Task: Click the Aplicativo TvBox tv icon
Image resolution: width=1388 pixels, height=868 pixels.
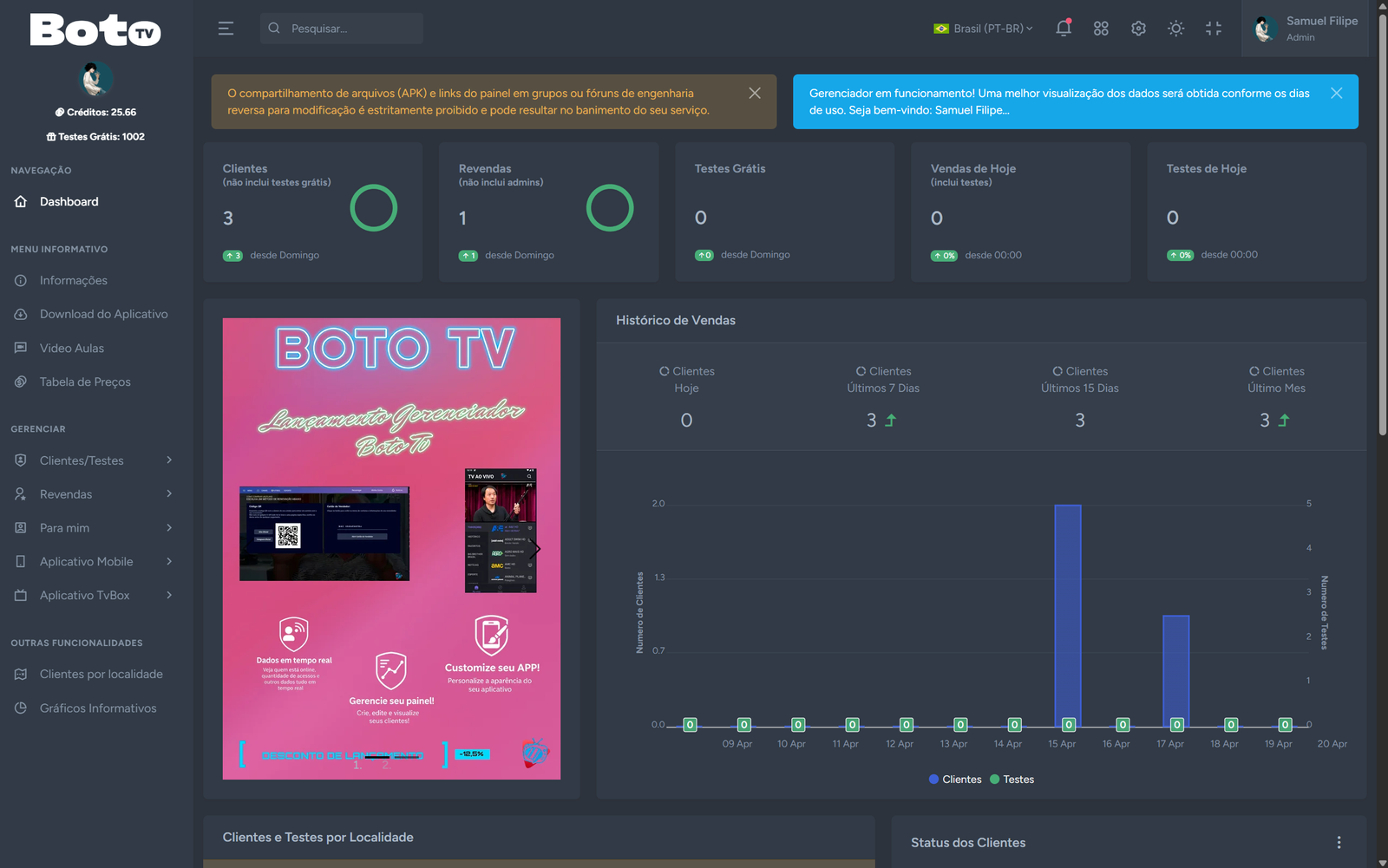Action: click(x=21, y=596)
